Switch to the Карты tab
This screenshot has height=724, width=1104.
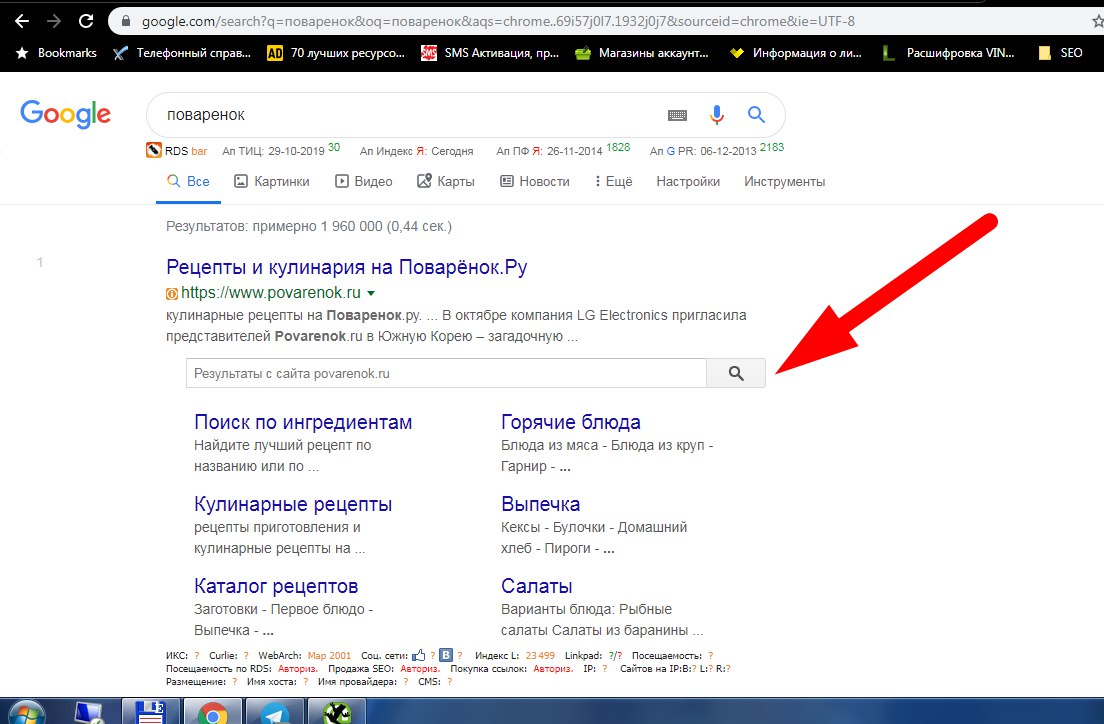446,182
